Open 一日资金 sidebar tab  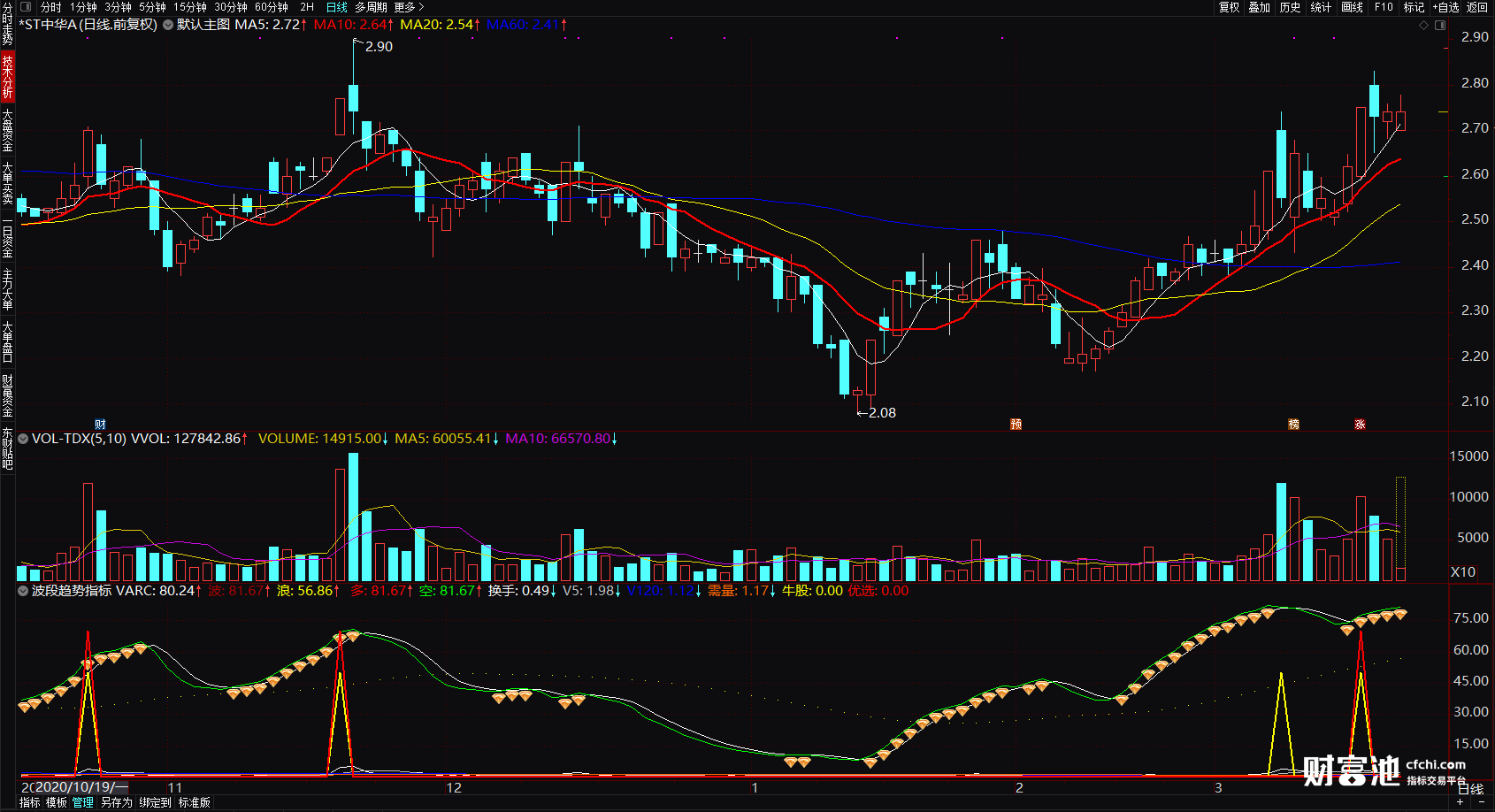click(x=7, y=236)
